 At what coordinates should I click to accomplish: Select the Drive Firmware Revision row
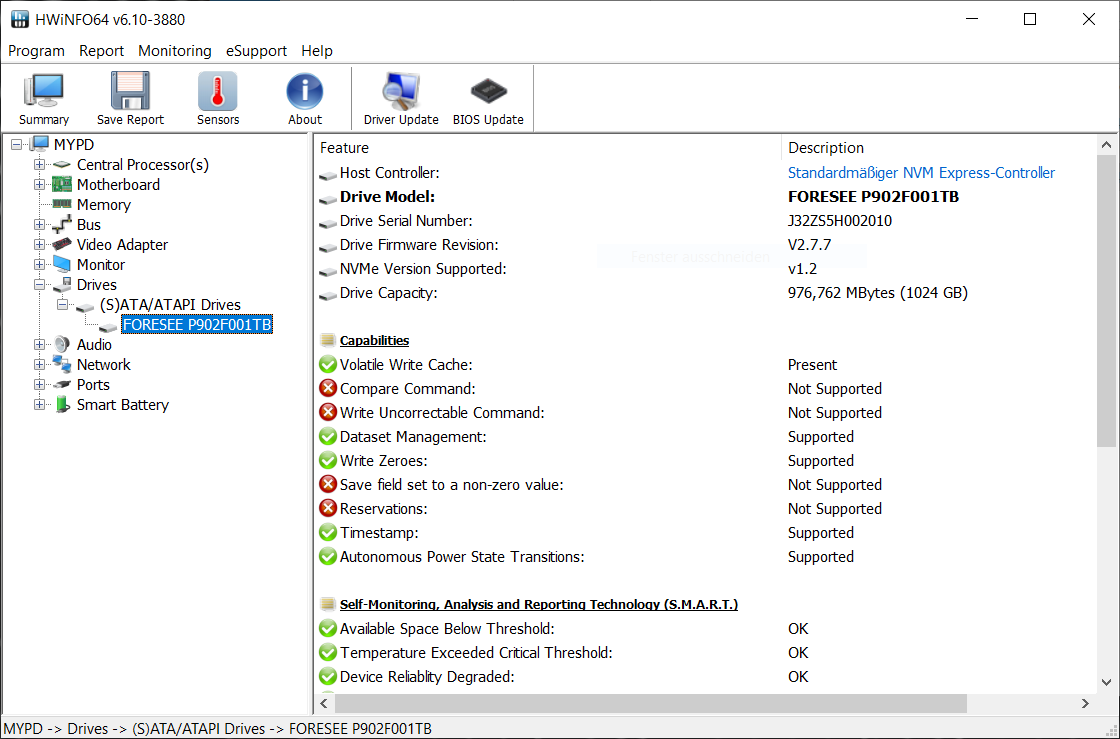[x=705, y=245]
